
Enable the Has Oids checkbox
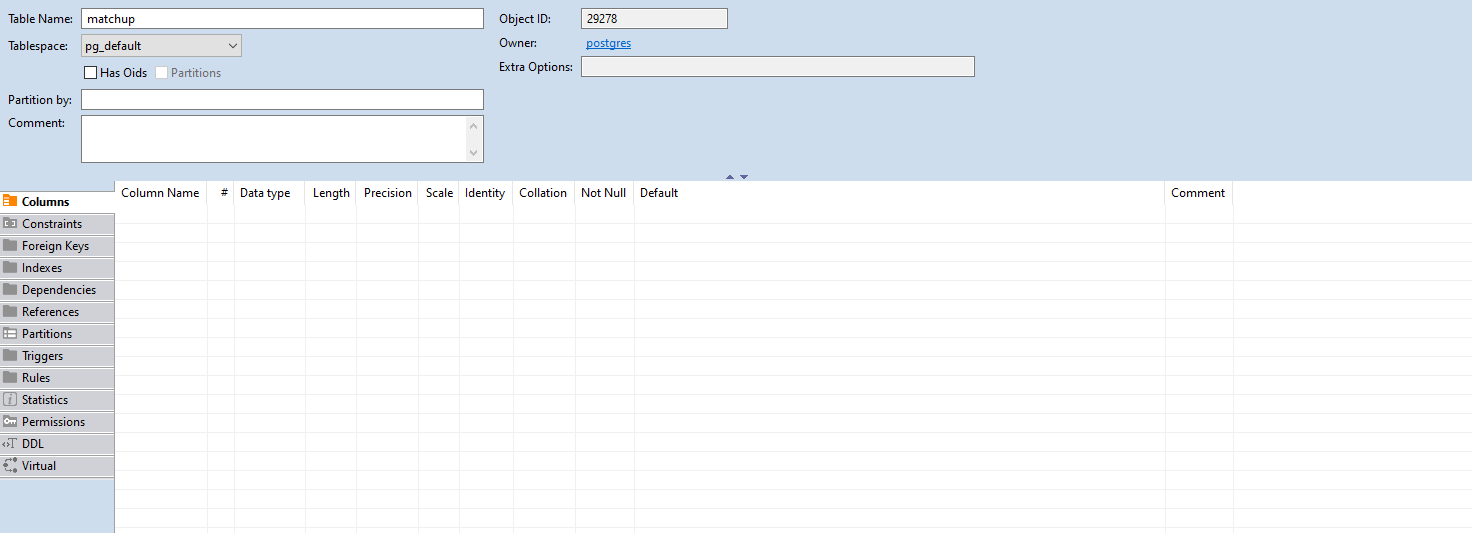tap(91, 73)
